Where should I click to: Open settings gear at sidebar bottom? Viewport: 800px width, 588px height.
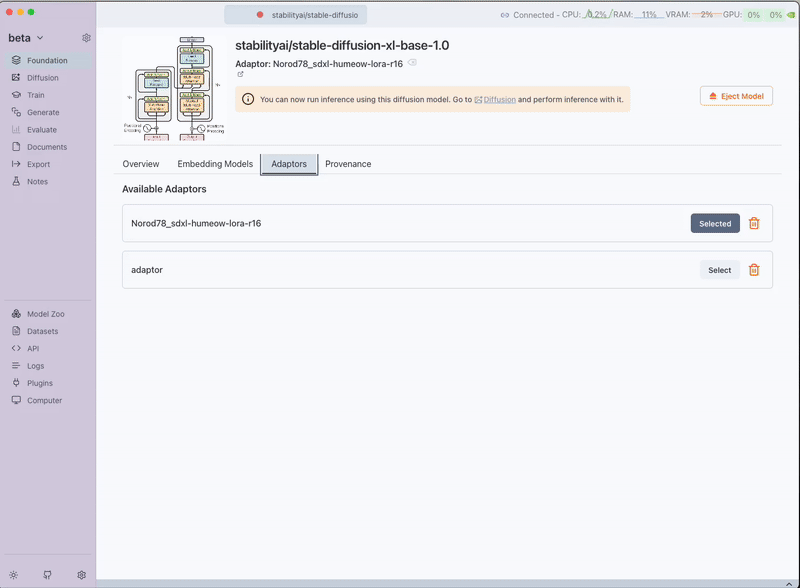82,575
